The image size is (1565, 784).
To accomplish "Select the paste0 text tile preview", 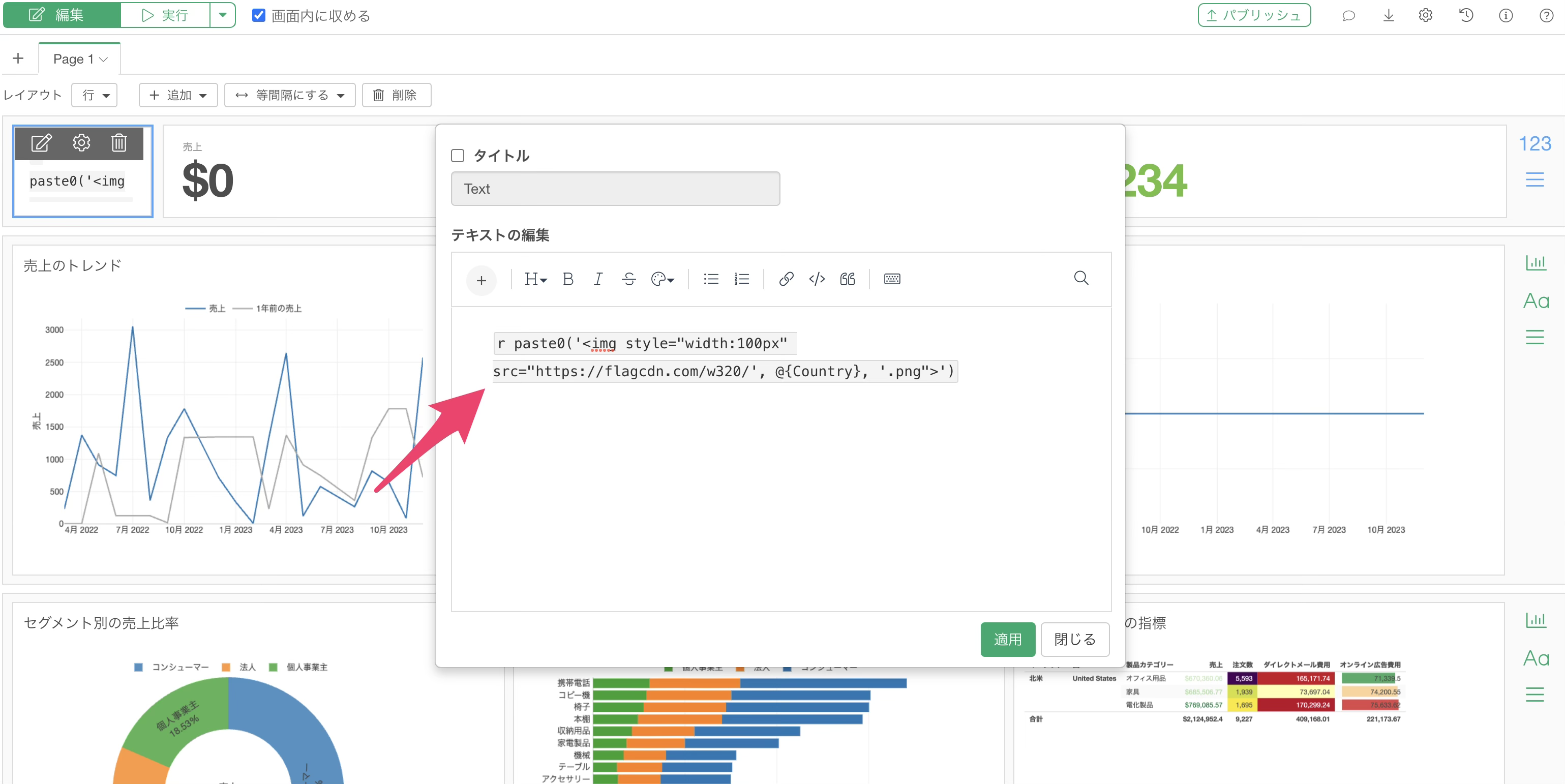I will (x=83, y=171).
